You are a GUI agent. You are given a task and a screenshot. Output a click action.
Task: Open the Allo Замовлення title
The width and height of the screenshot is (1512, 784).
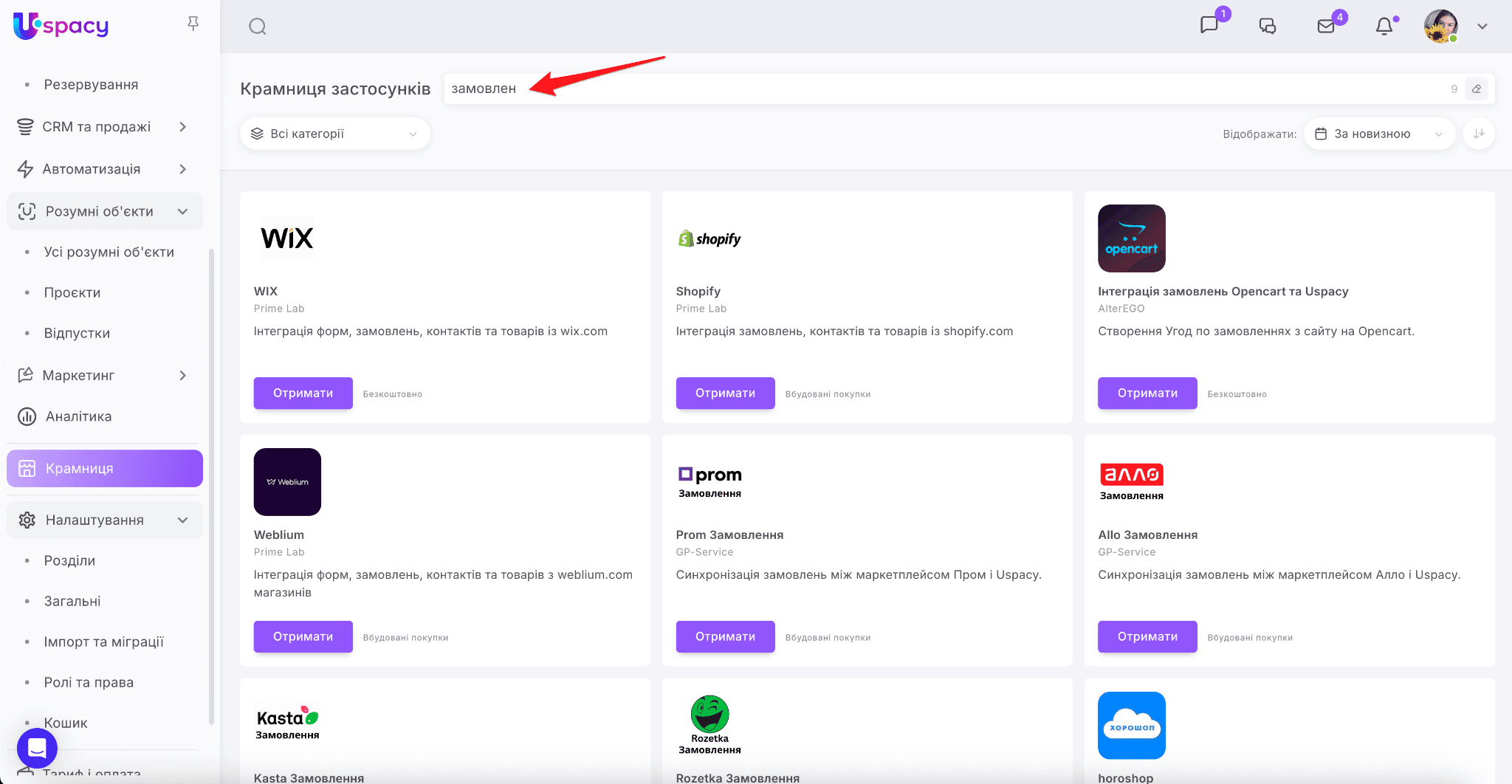(1148, 535)
